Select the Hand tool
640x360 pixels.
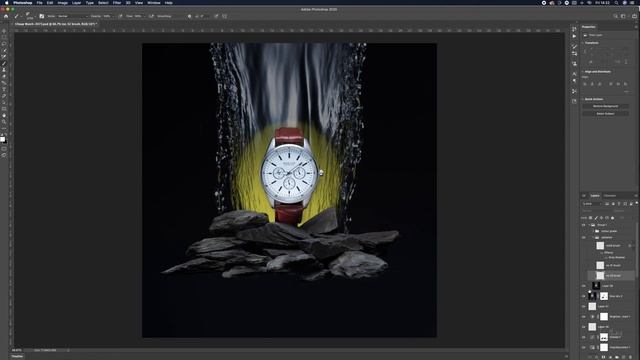(4, 116)
